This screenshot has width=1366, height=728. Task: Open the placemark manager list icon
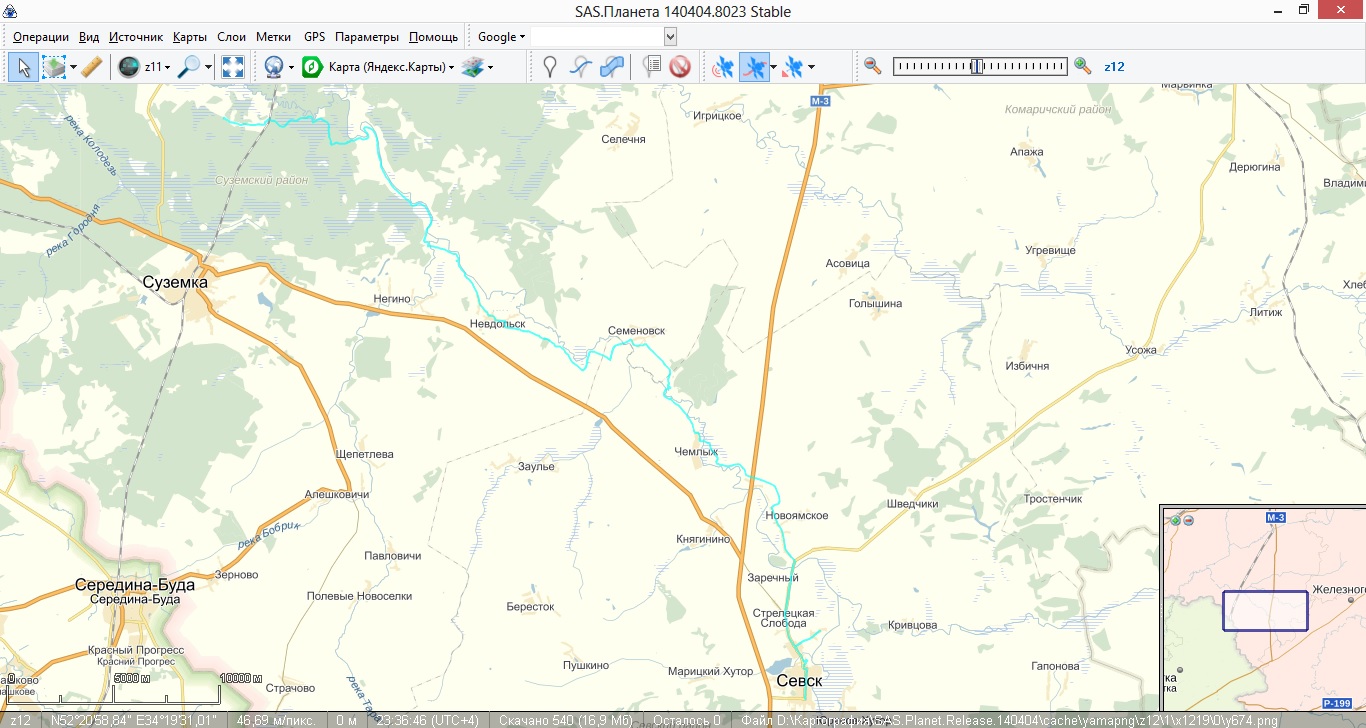(x=651, y=67)
